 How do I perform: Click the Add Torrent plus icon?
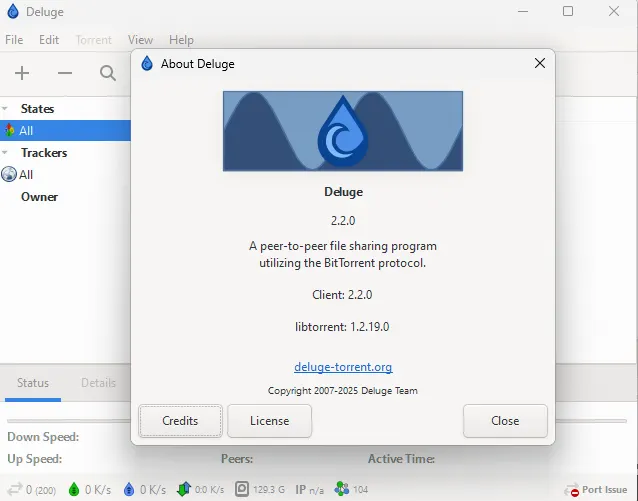click(x=22, y=73)
